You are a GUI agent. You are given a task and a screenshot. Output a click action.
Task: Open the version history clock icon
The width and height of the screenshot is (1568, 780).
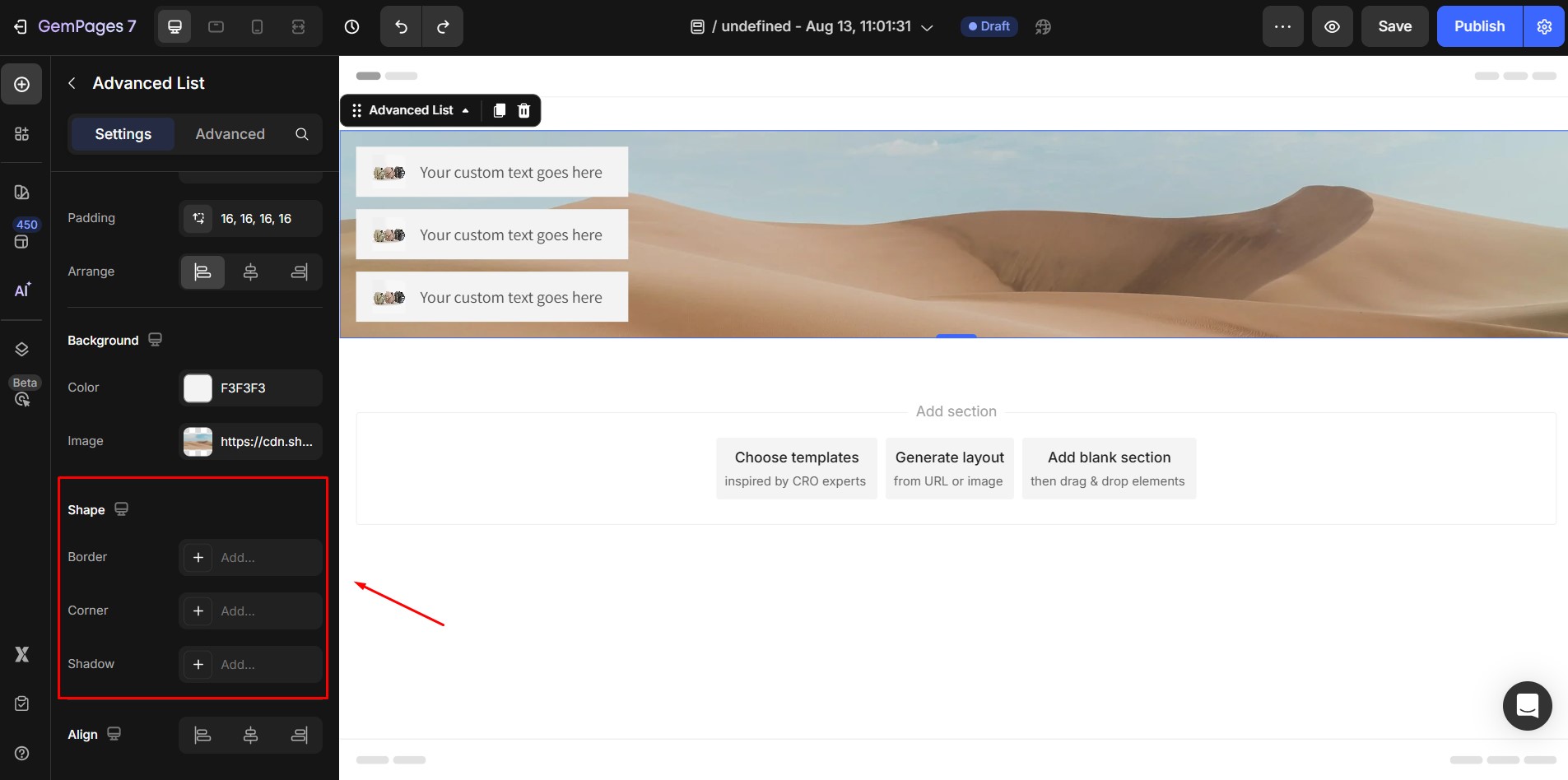point(351,27)
